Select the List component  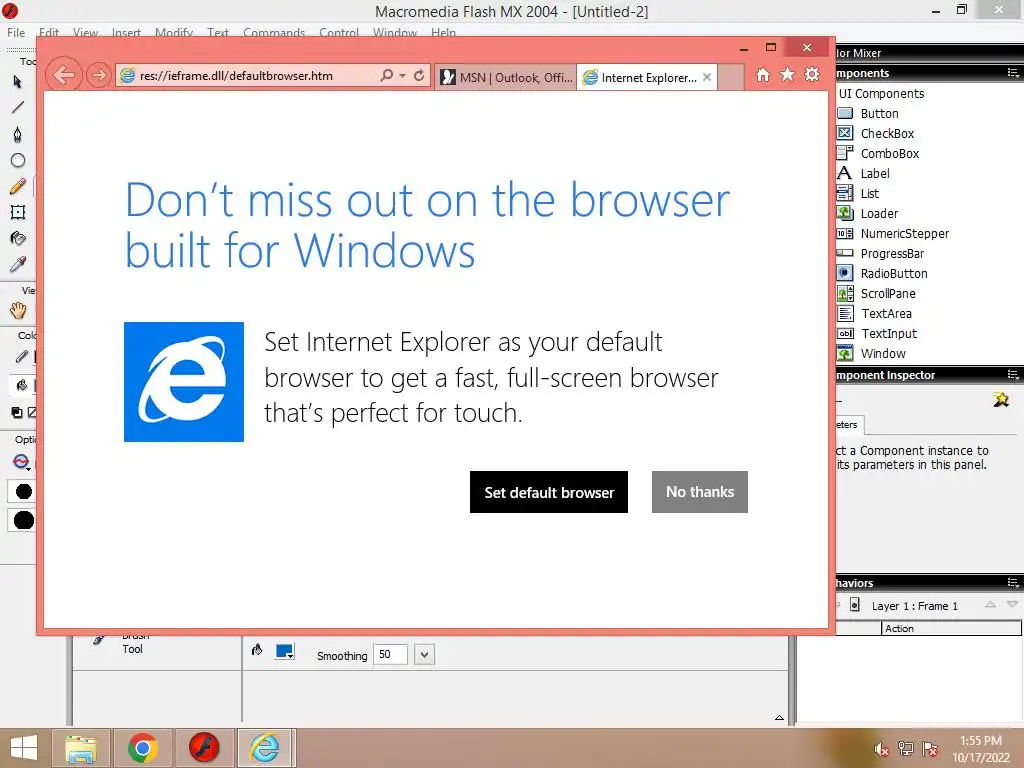point(869,193)
